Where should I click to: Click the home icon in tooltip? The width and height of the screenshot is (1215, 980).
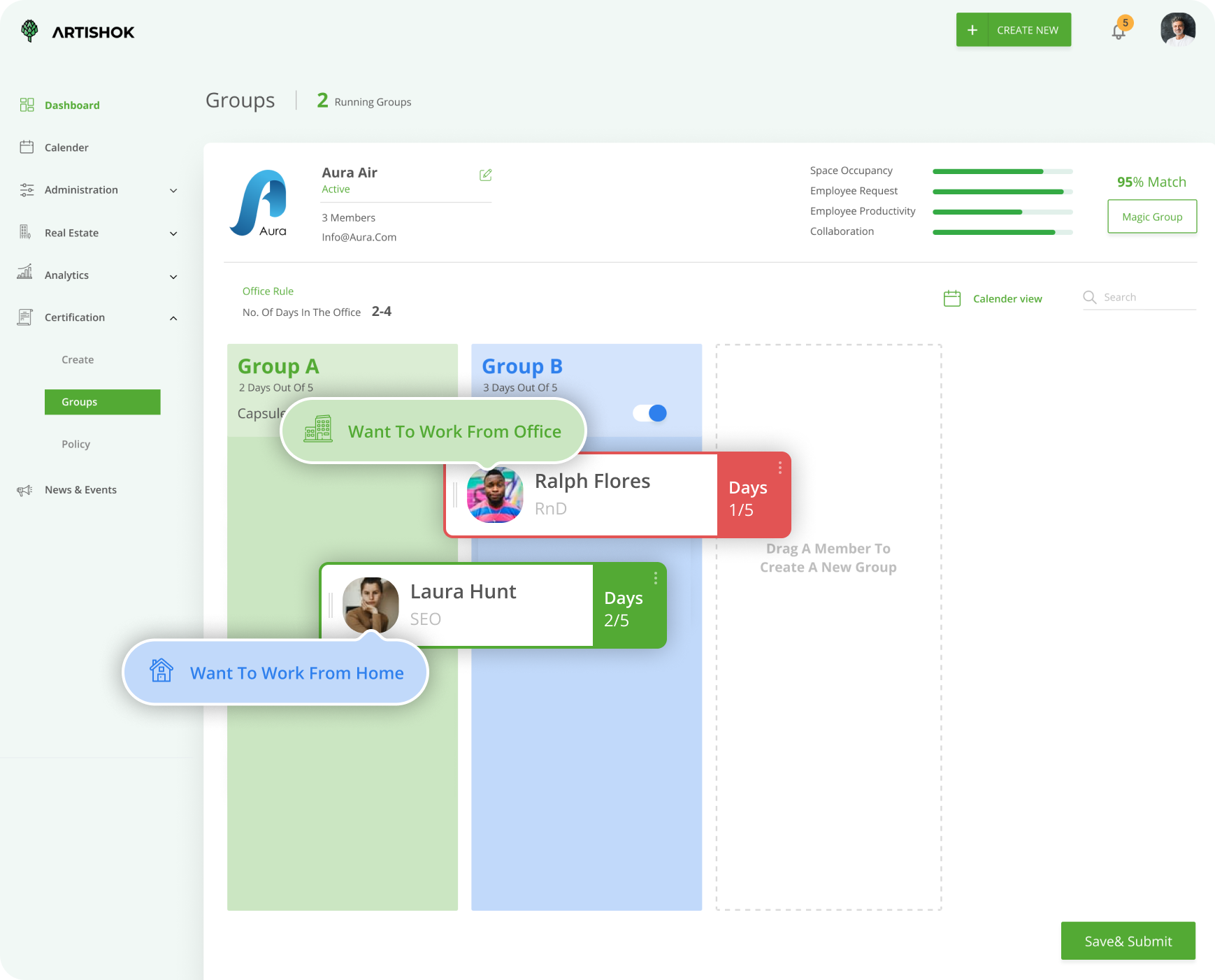pos(161,670)
